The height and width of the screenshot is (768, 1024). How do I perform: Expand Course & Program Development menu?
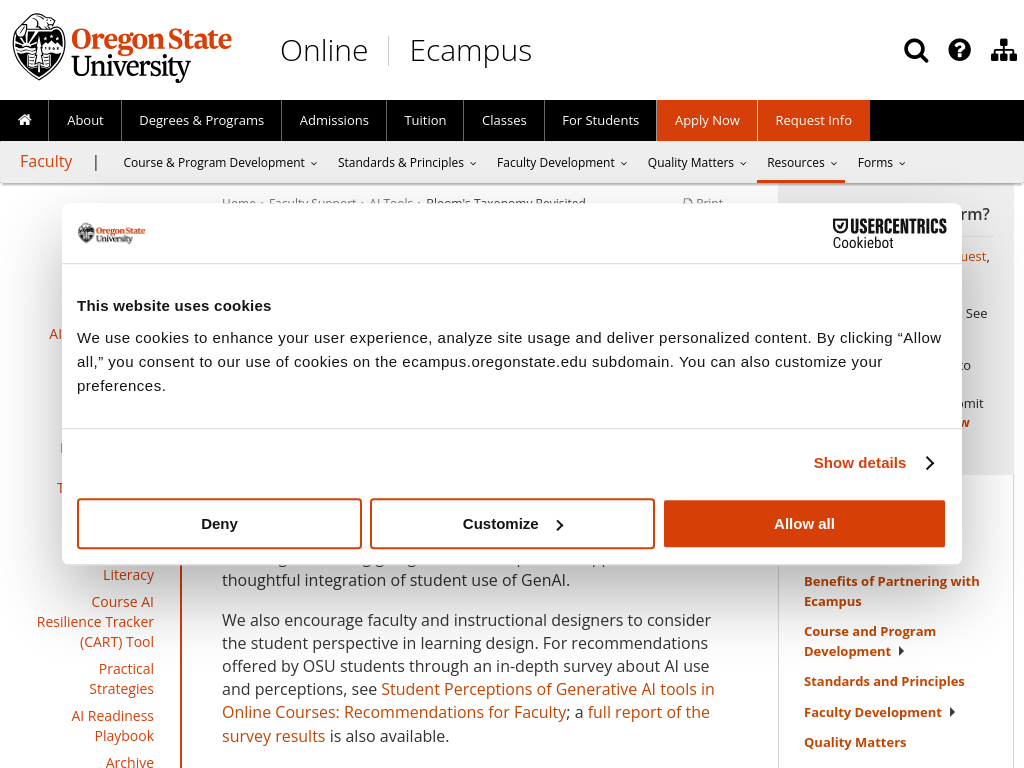click(x=220, y=163)
